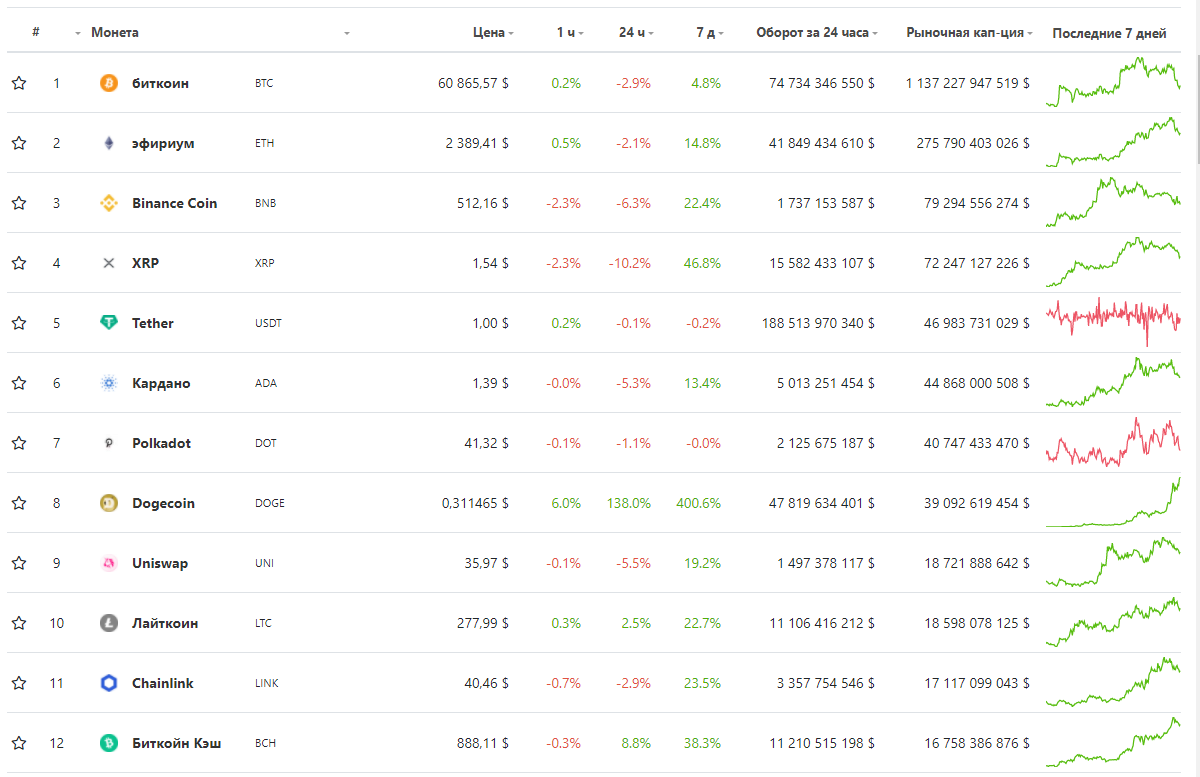Click the Bitcoin orange coin icon
Screen dimensions: 1200x777
(109, 83)
